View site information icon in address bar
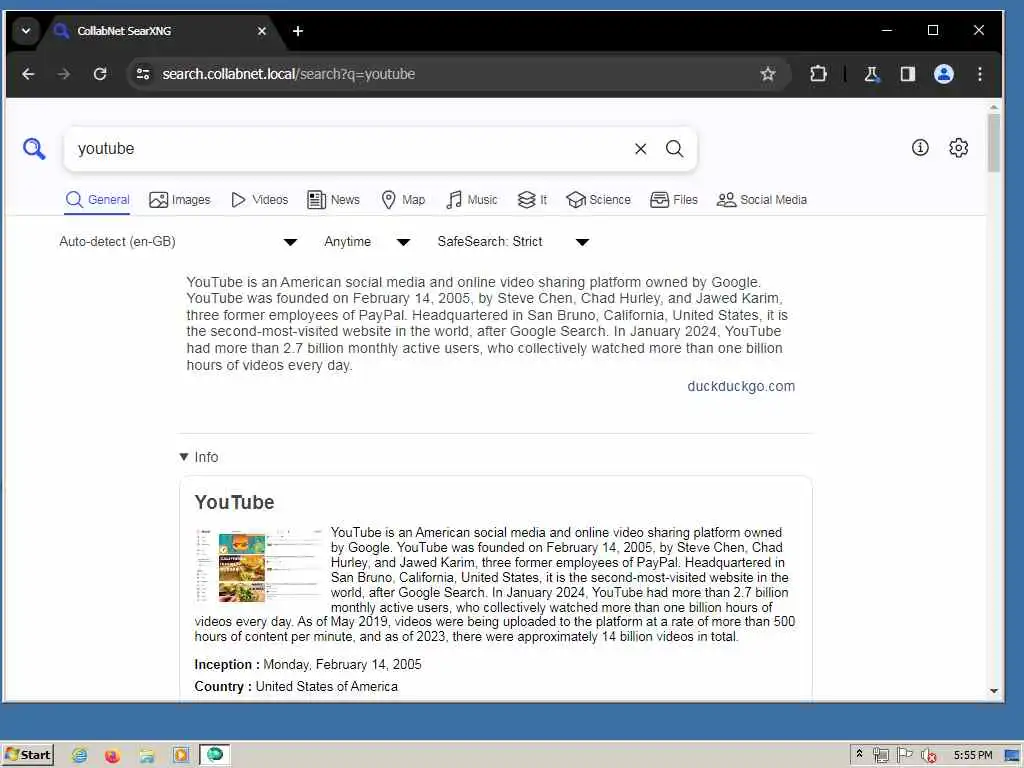The image size is (1024, 768). pyautogui.click(x=143, y=74)
